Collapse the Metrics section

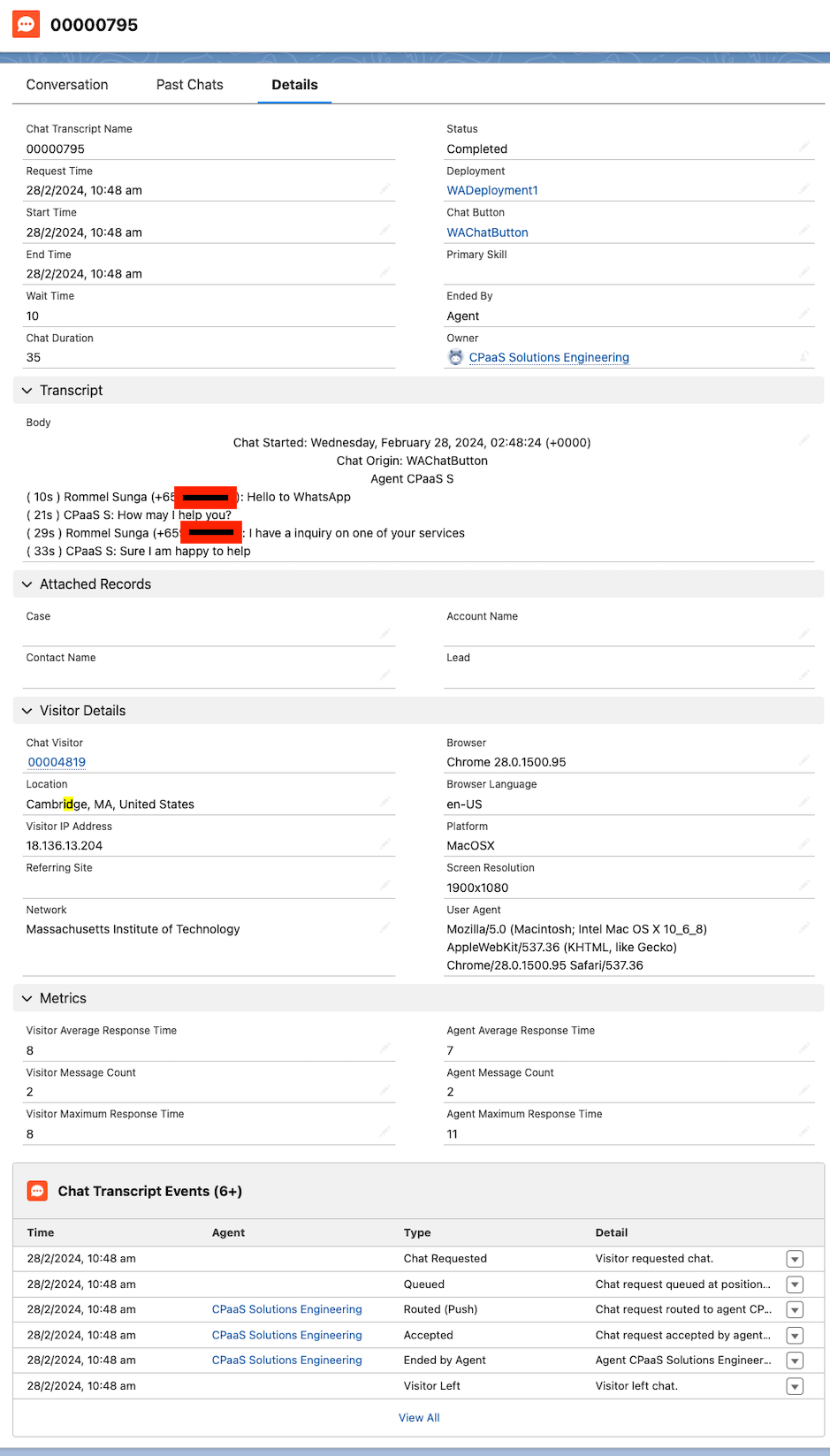(27, 998)
